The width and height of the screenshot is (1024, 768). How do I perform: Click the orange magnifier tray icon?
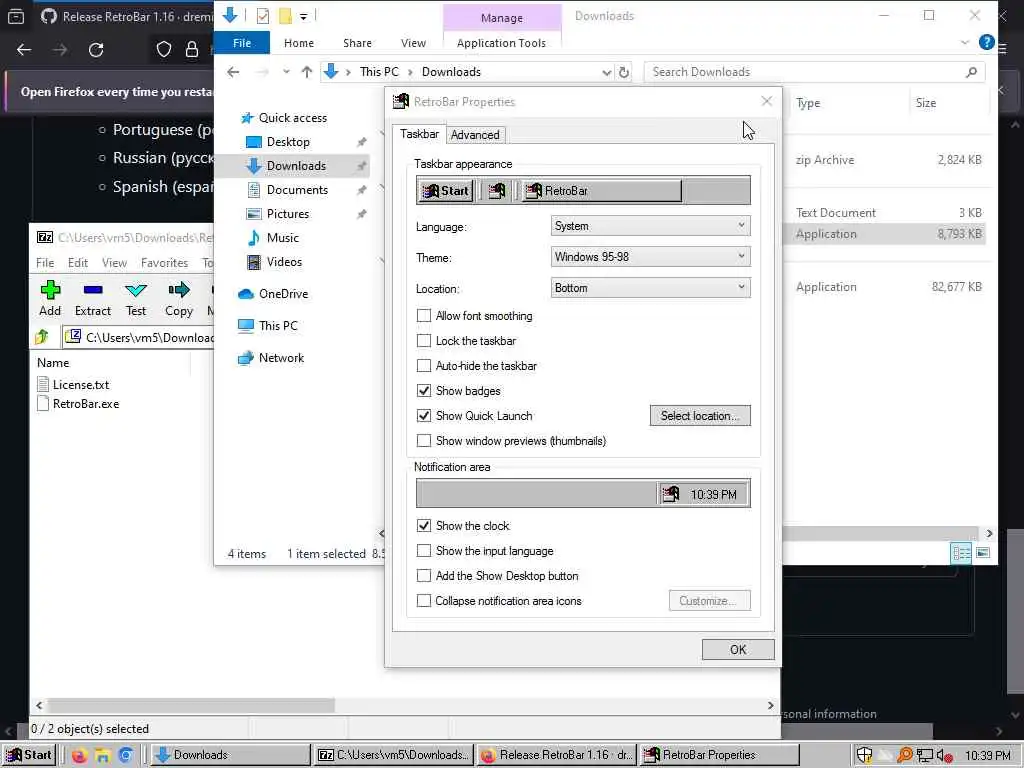click(x=904, y=756)
